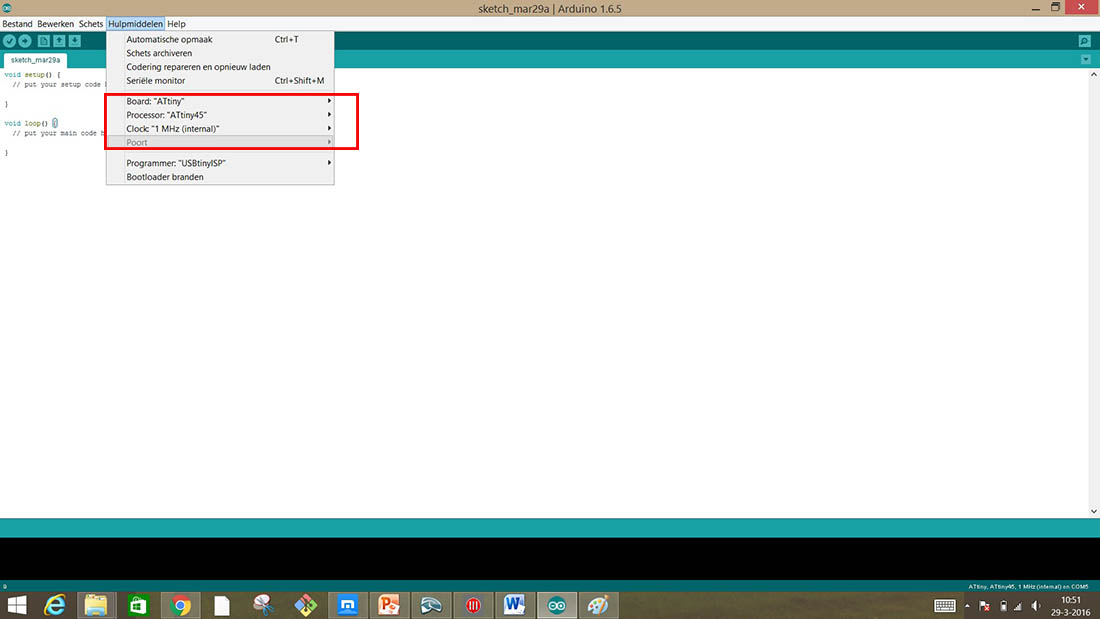This screenshot has width=1100, height=619.
Task: Expand the Programmer: "USBtinyISP" submenu
Action: coord(220,163)
